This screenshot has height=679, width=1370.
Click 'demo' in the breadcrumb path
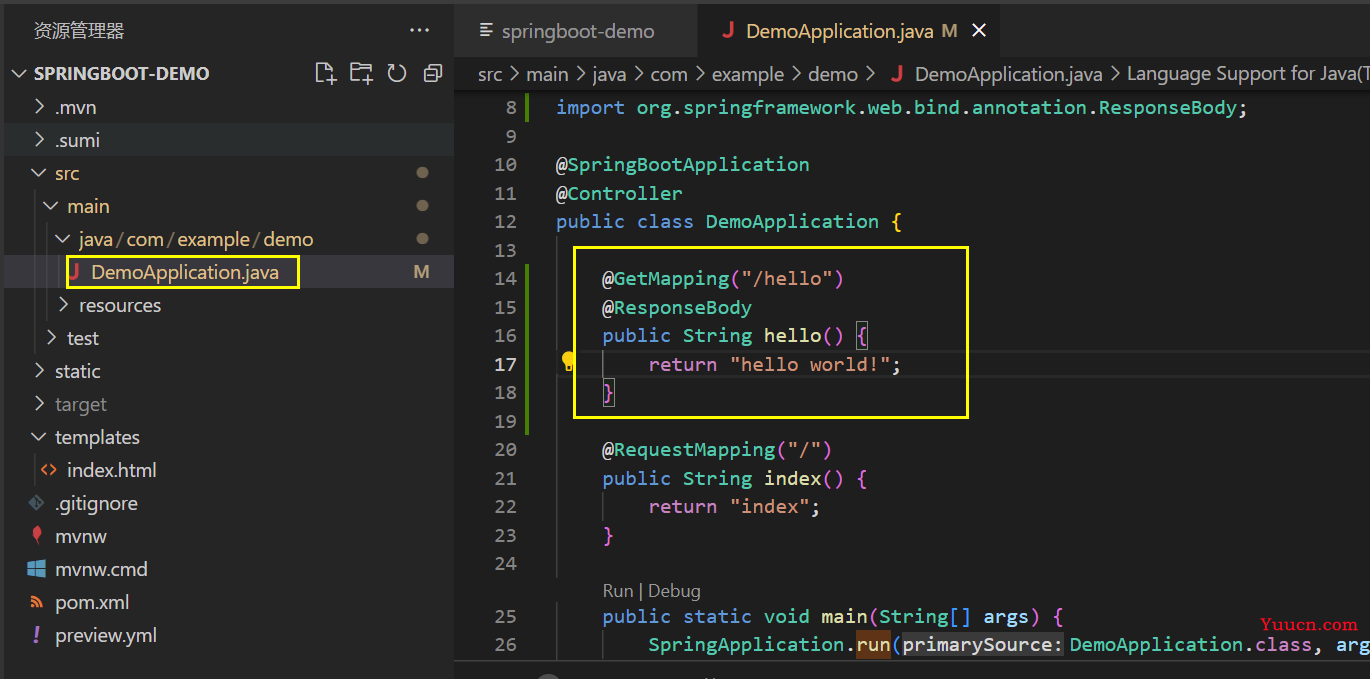833,74
